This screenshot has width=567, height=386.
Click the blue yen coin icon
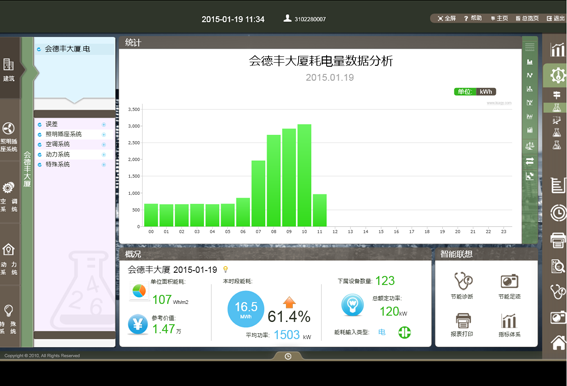138,324
